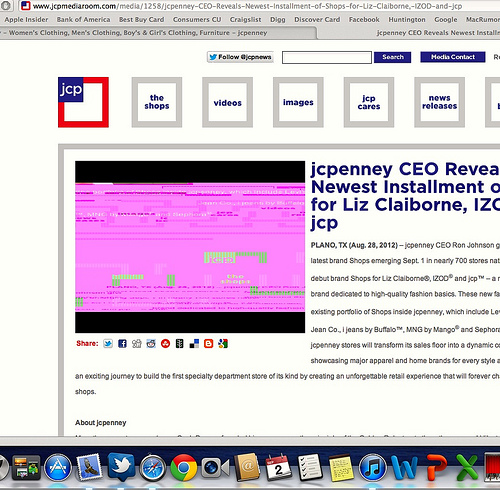Share article on Blogger

(x=209, y=344)
